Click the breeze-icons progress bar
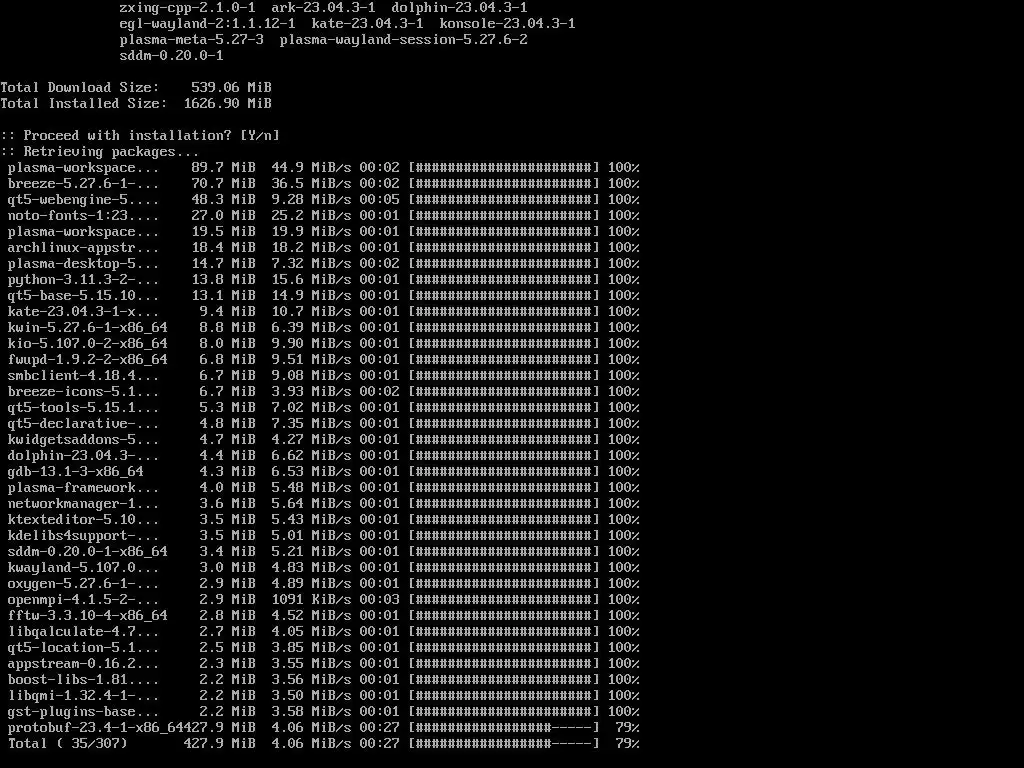This screenshot has height=768, width=1024. click(x=504, y=391)
